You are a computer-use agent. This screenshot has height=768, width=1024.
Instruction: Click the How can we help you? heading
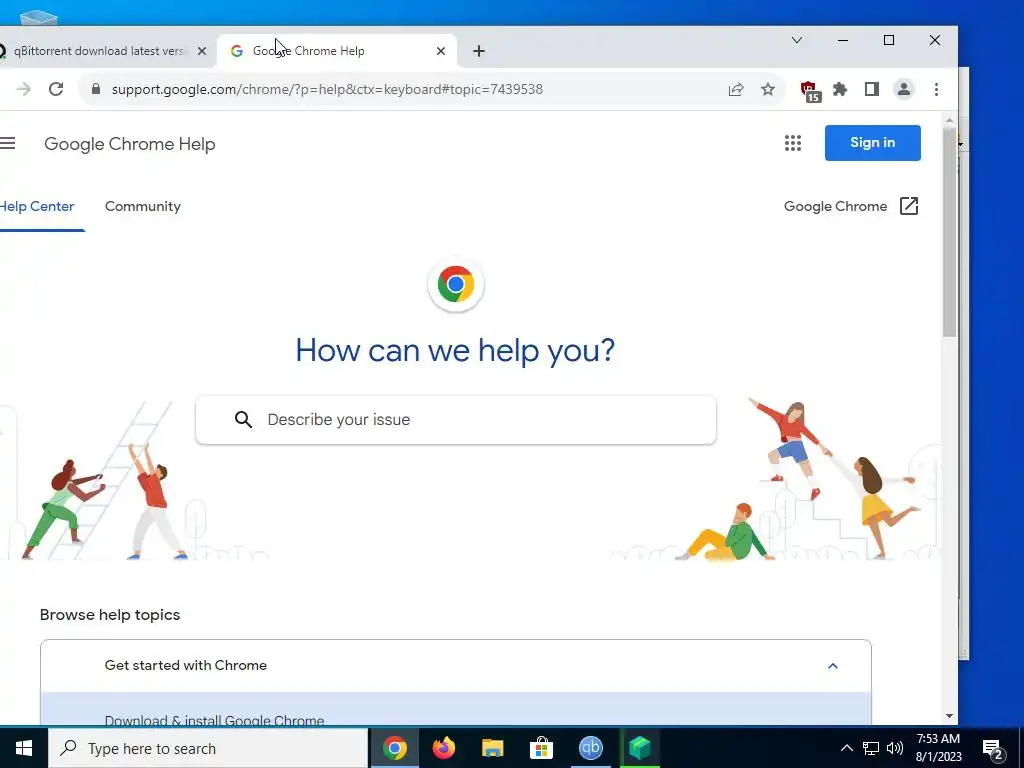click(455, 351)
